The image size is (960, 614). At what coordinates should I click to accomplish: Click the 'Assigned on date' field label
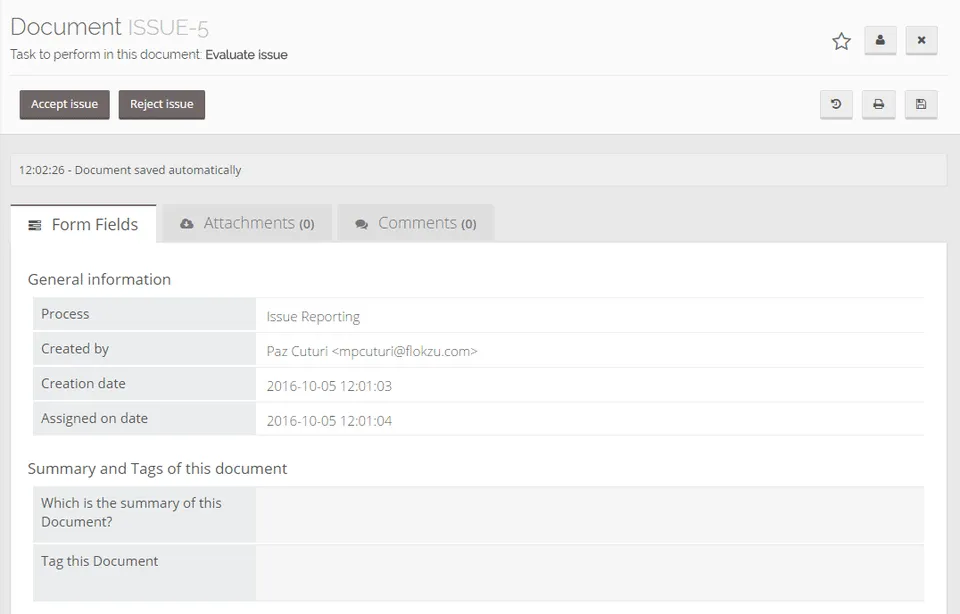[x=94, y=418]
